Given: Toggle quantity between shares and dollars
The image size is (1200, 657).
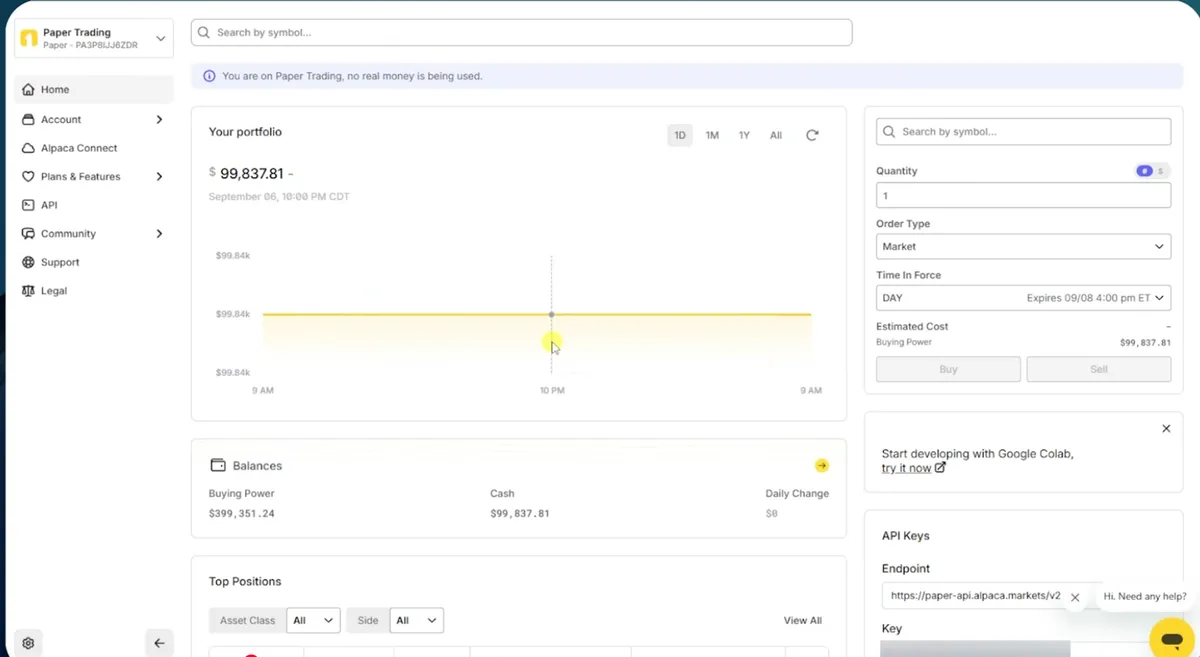Looking at the screenshot, I should click(1152, 171).
